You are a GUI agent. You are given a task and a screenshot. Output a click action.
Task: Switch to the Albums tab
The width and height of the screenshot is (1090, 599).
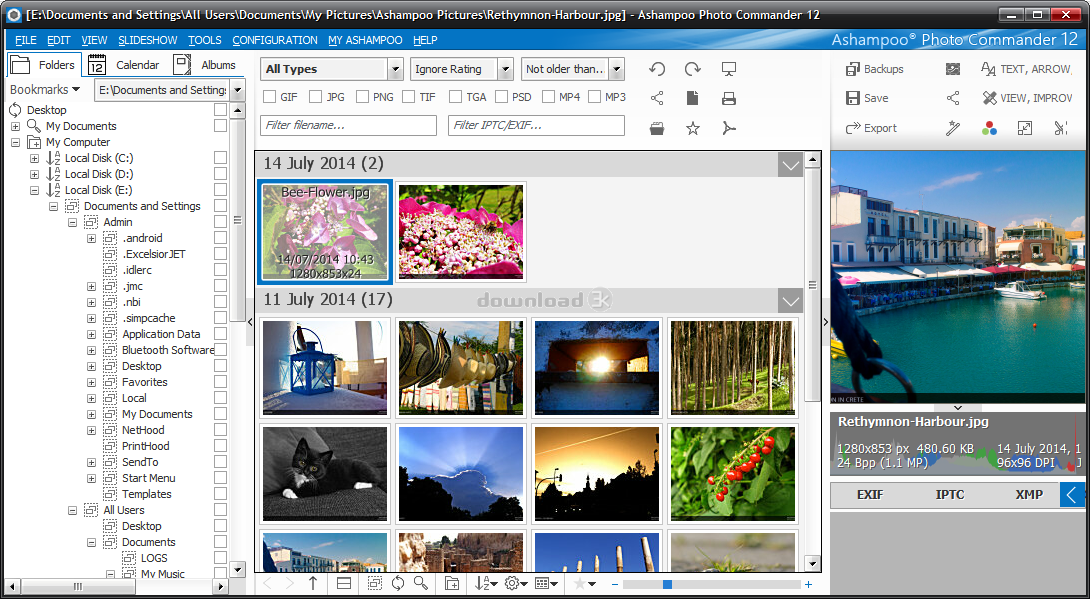pos(206,65)
